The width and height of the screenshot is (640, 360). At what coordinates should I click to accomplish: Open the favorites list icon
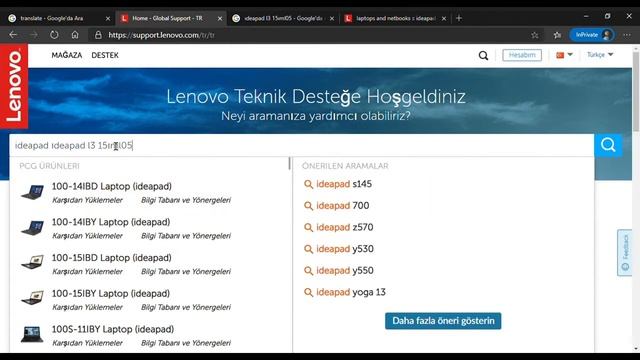pyautogui.click(x=557, y=35)
